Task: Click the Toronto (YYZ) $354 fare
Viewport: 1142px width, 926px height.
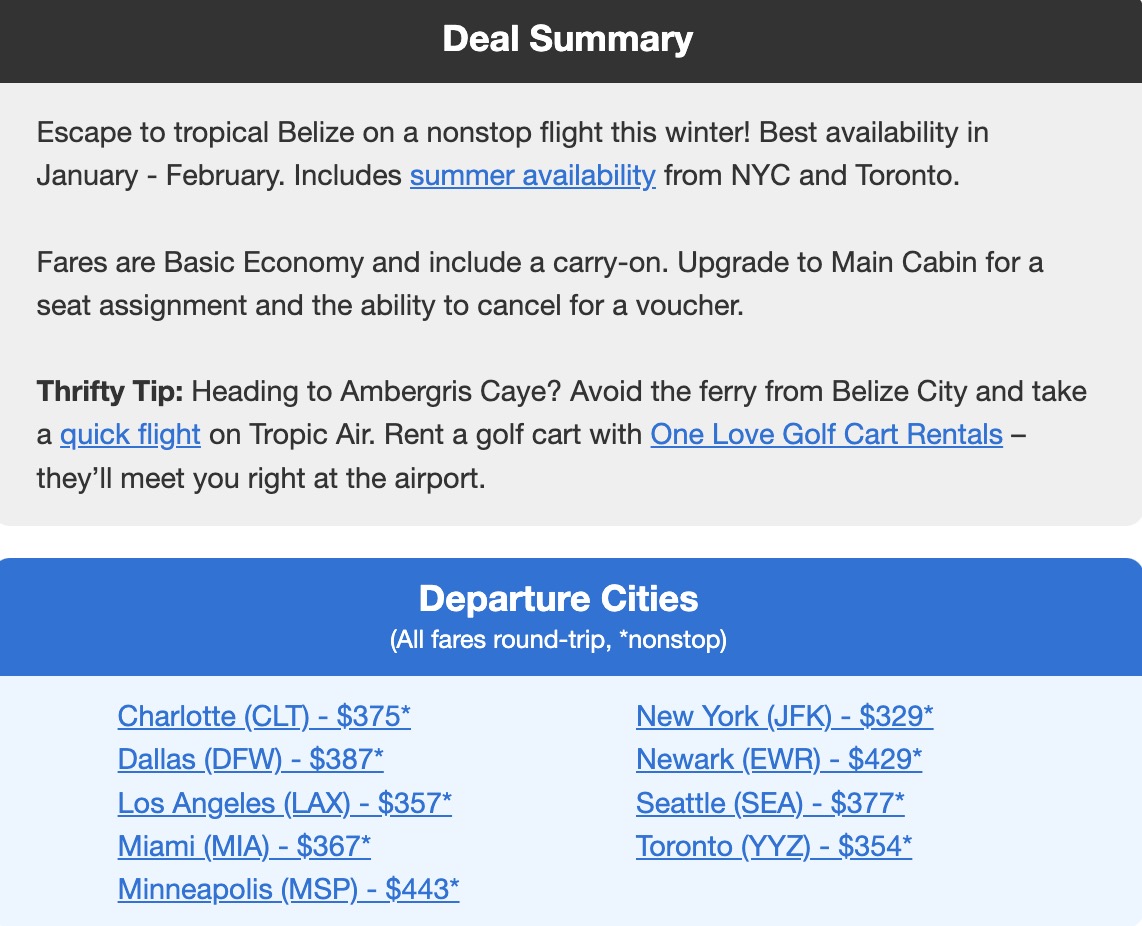Action: click(x=774, y=846)
